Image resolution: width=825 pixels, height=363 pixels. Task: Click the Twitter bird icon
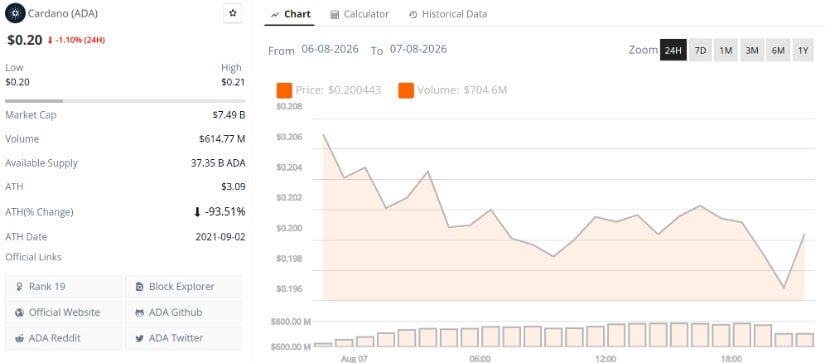pyautogui.click(x=139, y=338)
